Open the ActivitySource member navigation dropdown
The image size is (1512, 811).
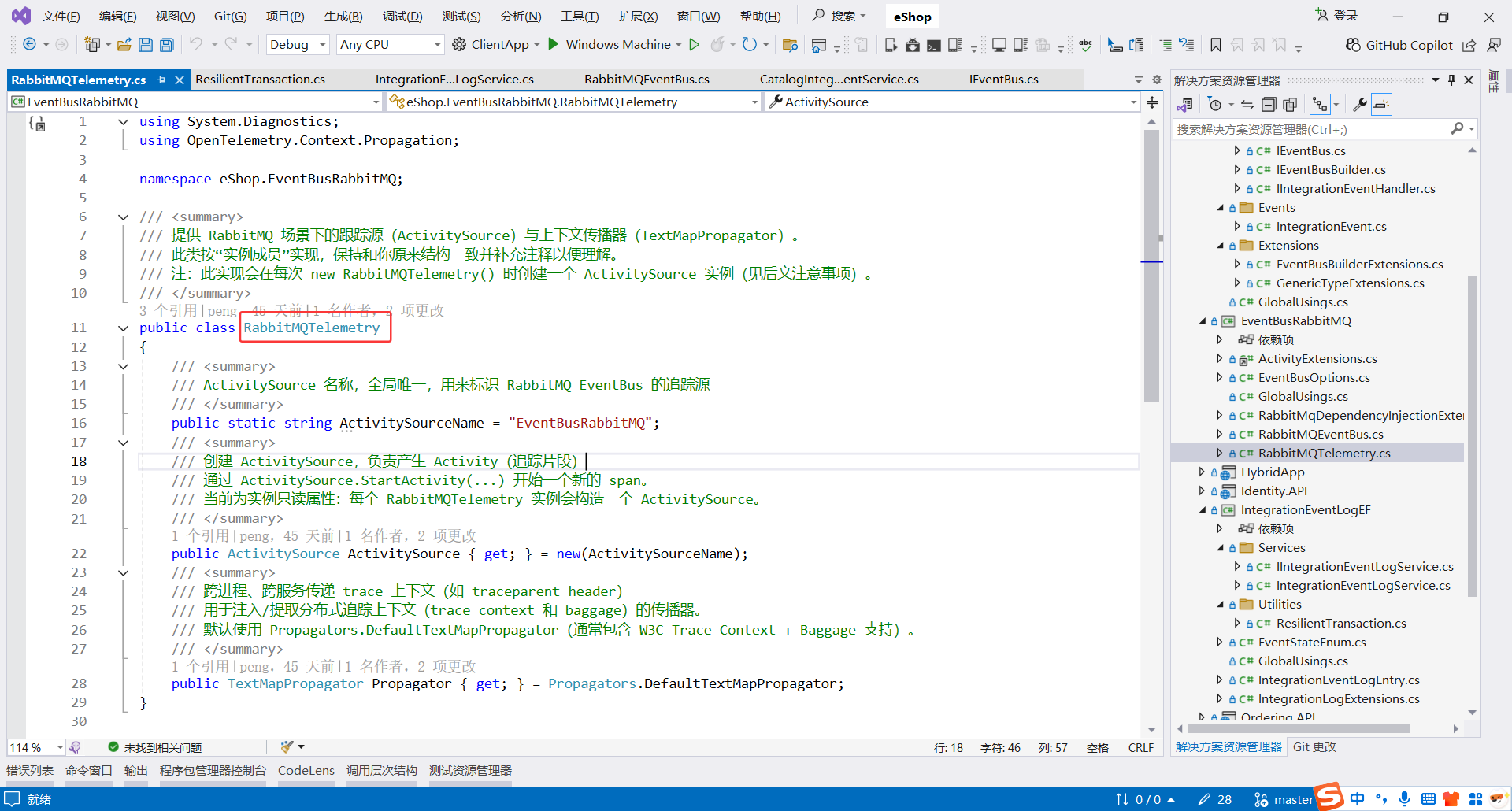[x=952, y=102]
